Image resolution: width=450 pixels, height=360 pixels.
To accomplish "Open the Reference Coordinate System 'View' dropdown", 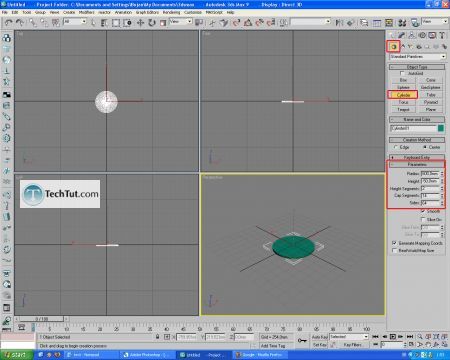I will 181,22.
